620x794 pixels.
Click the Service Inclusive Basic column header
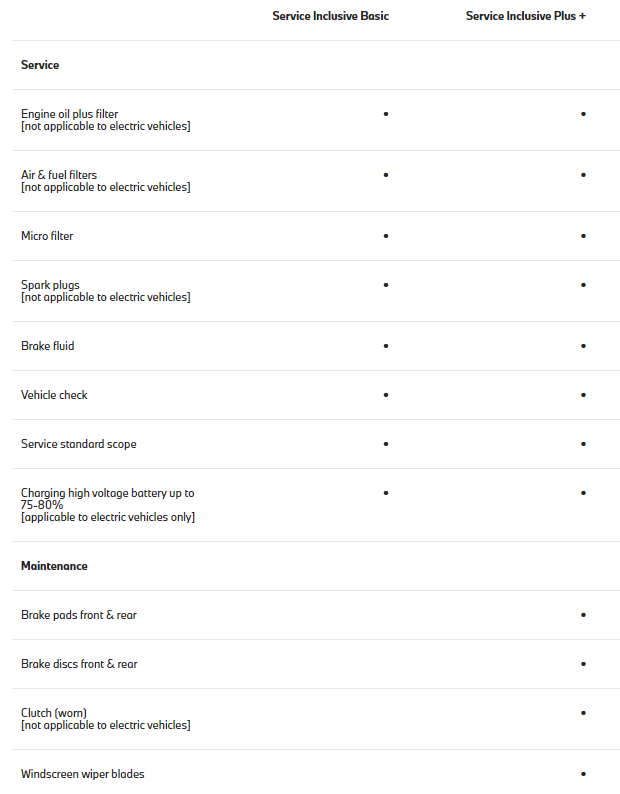[330, 16]
